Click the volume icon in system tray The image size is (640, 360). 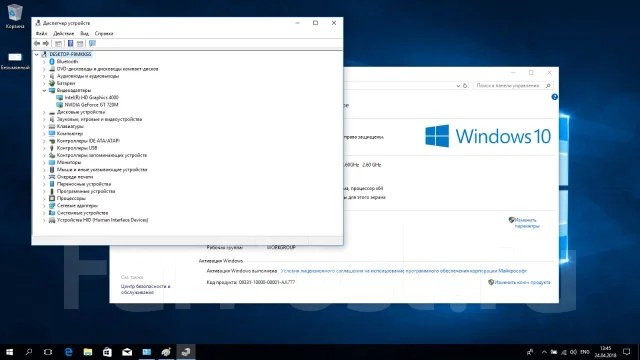click(x=573, y=352)
